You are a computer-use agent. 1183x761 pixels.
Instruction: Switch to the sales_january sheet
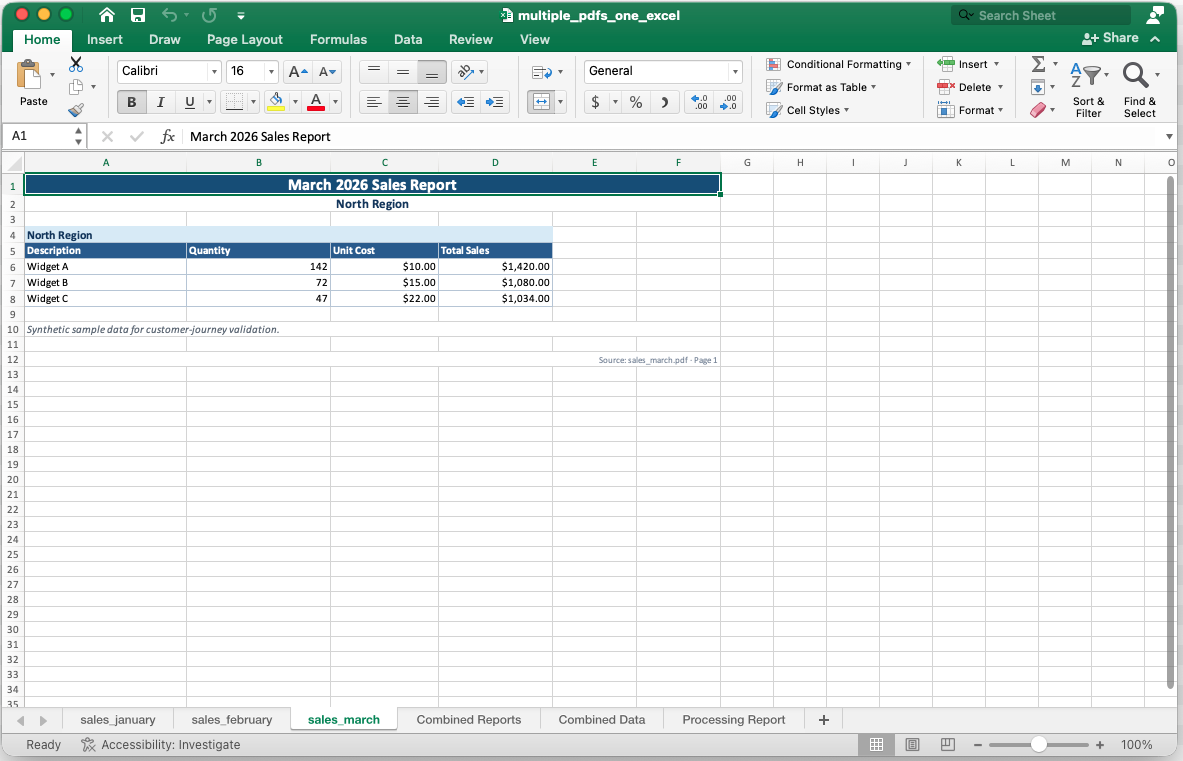point(118,720)
